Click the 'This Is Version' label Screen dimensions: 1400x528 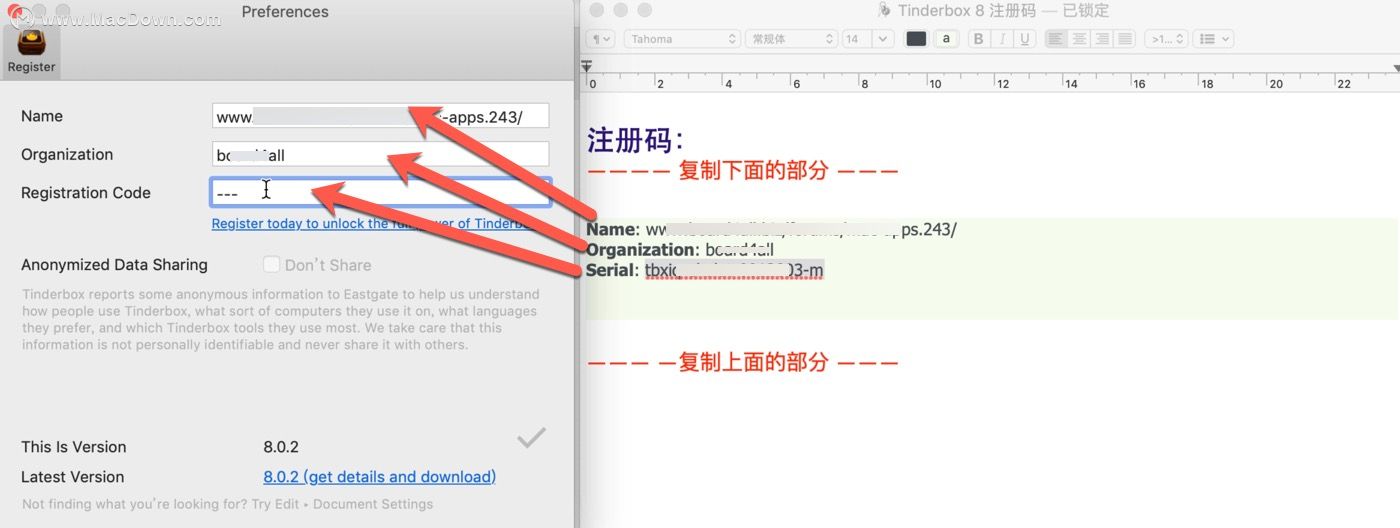tap(74, 447)
